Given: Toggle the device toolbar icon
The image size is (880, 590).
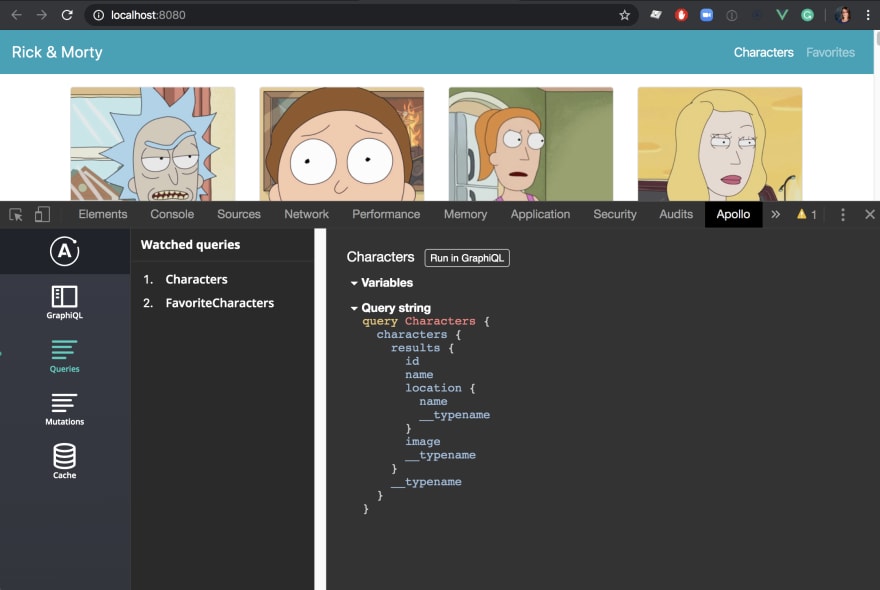Looking at the screenshot, I should pos(42,214).
